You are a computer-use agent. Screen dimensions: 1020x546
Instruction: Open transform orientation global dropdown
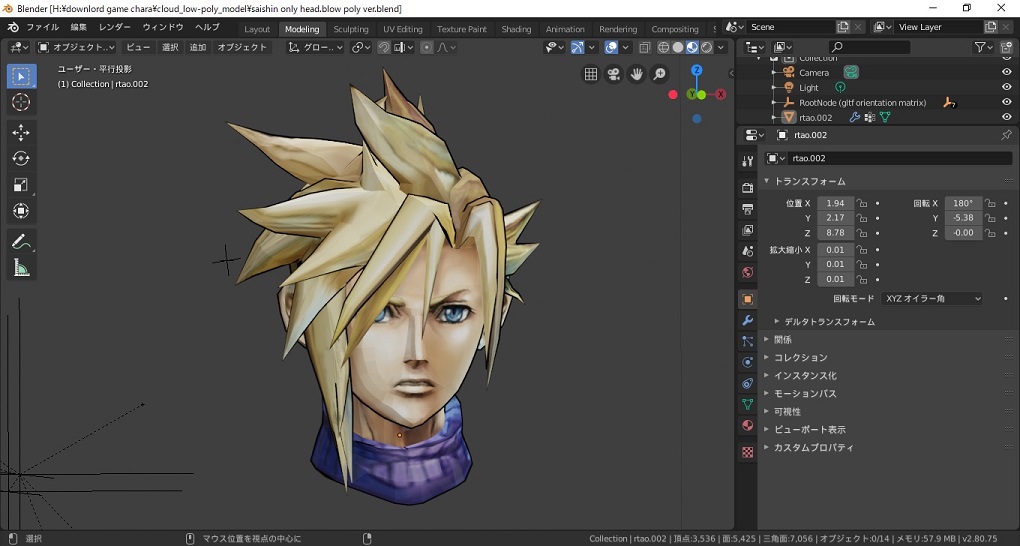tap(315, 48)
